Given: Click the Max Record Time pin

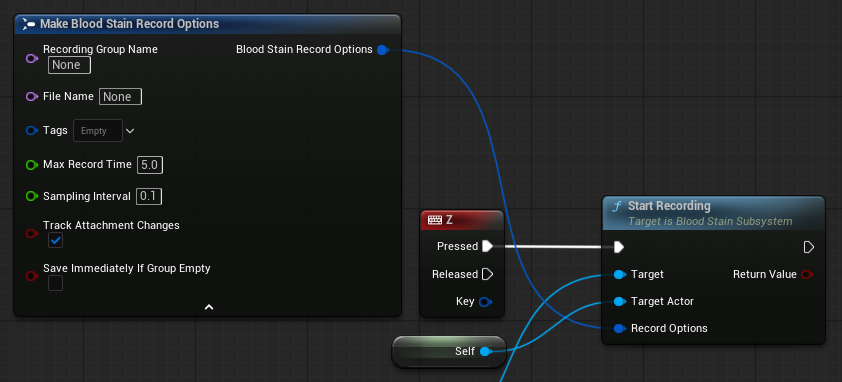Looking at the screenshot, I should click(x=32, y=164).
